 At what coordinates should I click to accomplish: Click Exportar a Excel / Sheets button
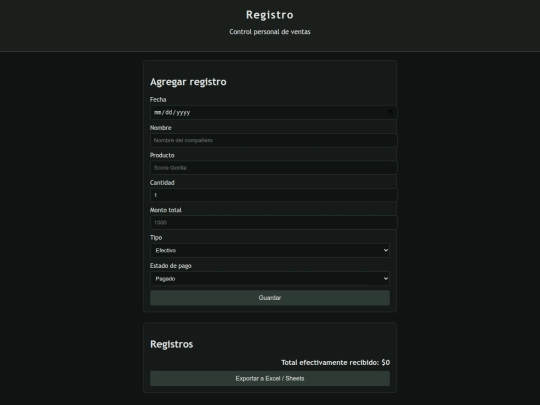[270, 378]
